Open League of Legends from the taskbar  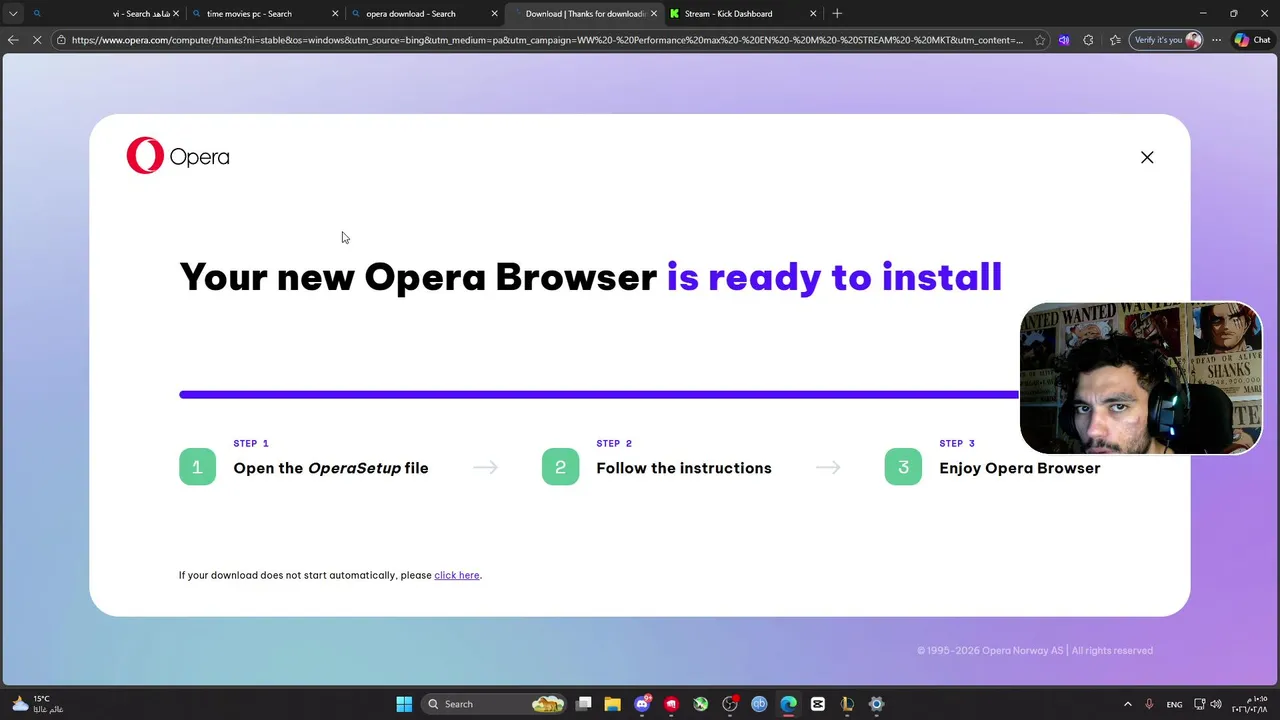(847, 704)
